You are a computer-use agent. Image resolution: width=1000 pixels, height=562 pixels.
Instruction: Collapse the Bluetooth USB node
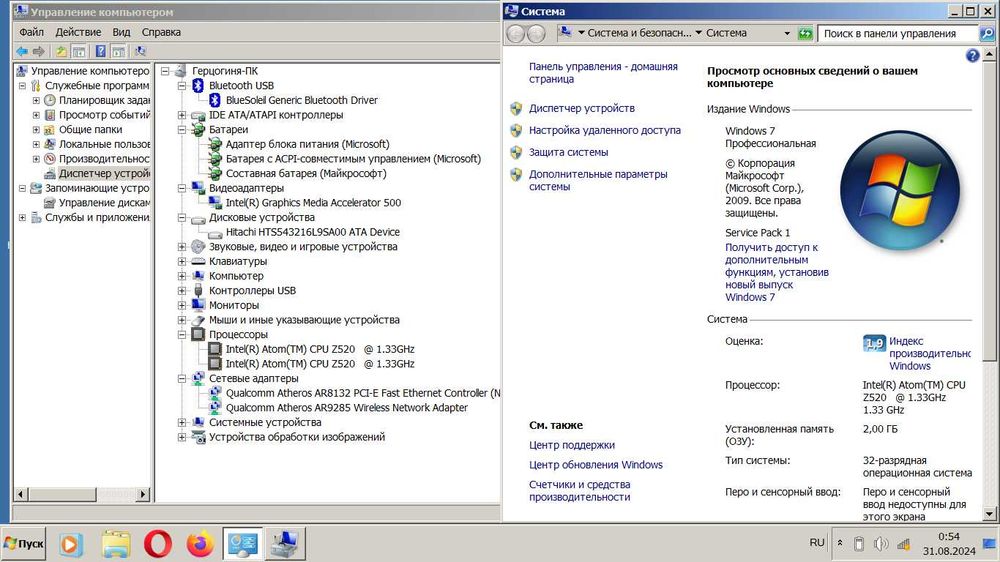182,85
